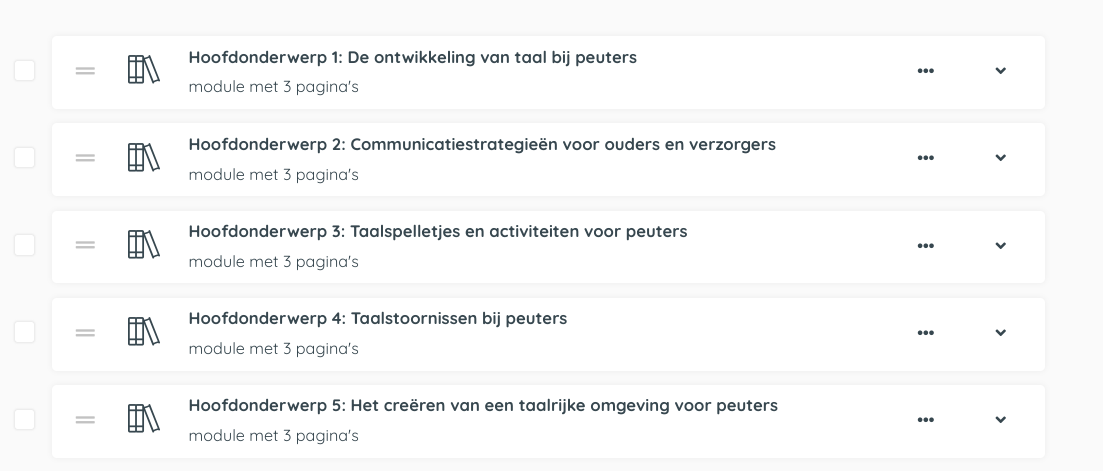Click 'module met 3 pagina's' under Hoofdonderwerp 3
Screen dimensions: 1103x471
(x=273, y=262)
